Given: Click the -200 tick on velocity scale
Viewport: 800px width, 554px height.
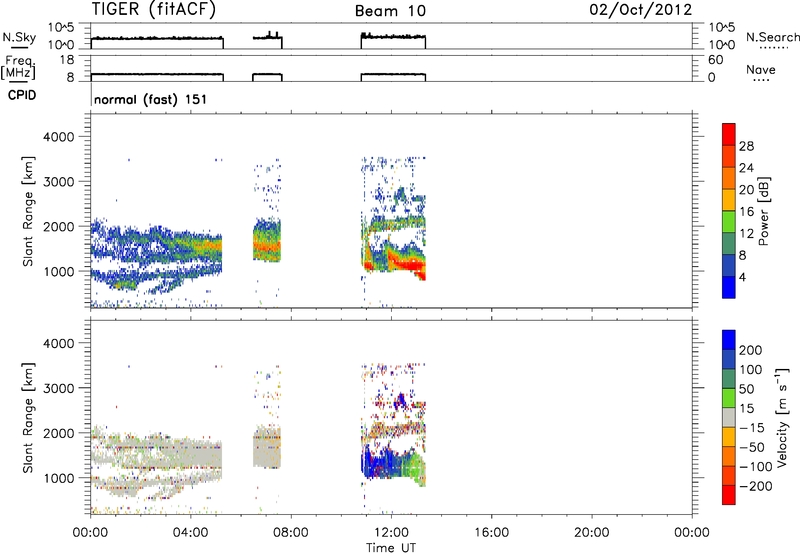Looking at the screenshot, I should pyautogui.click(x=756, y=486).
